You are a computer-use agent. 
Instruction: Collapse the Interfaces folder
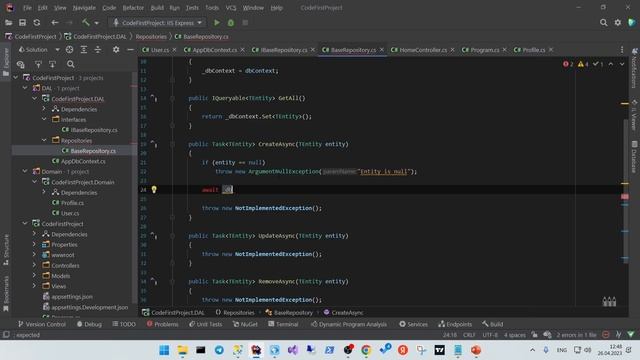click(44, 119)
